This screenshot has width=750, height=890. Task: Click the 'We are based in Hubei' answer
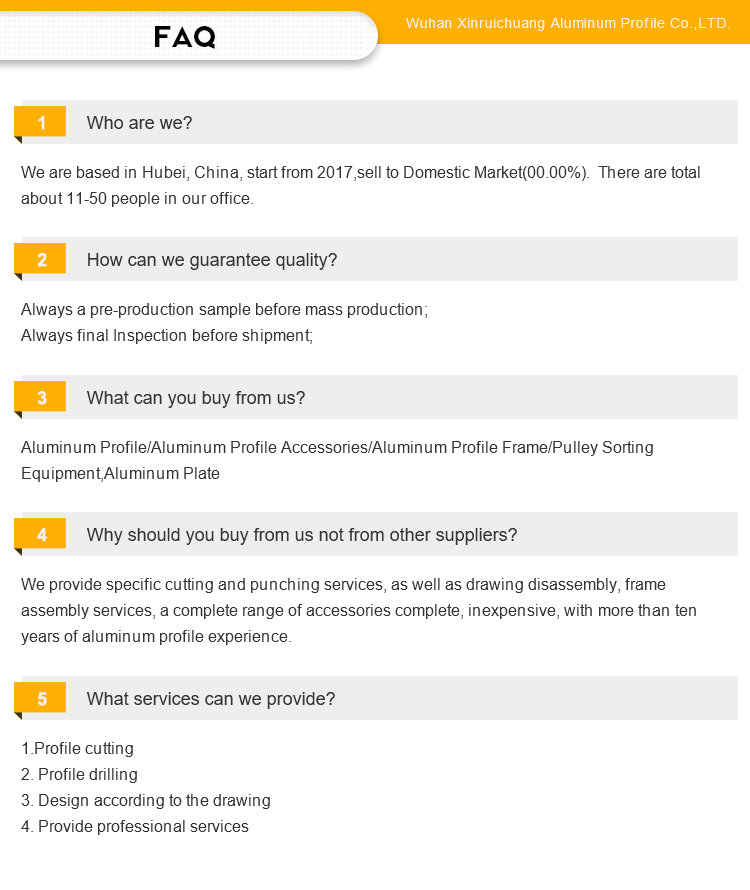(361, 185)
